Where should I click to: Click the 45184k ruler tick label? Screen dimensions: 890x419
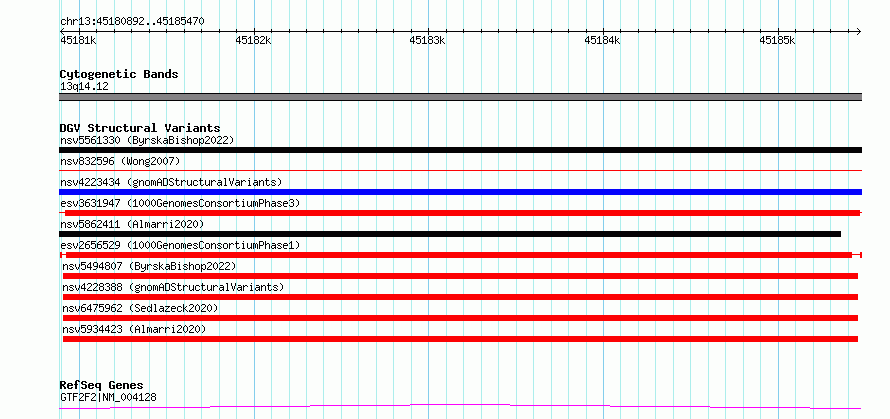[x=602, y=40]
